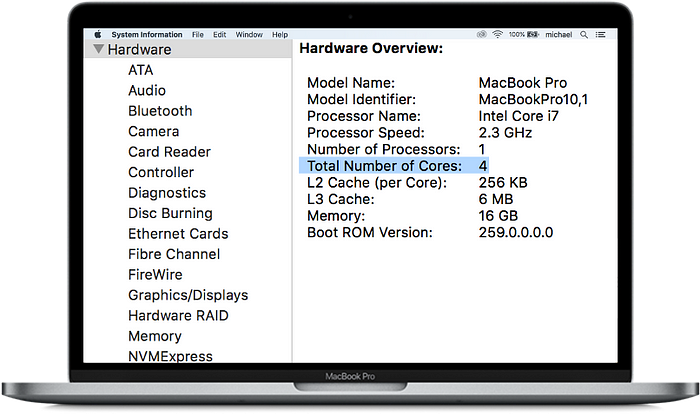This screenshot has width=700, height=416.
Task: Click the 2.3 GHz value
Action: (505, 133)
